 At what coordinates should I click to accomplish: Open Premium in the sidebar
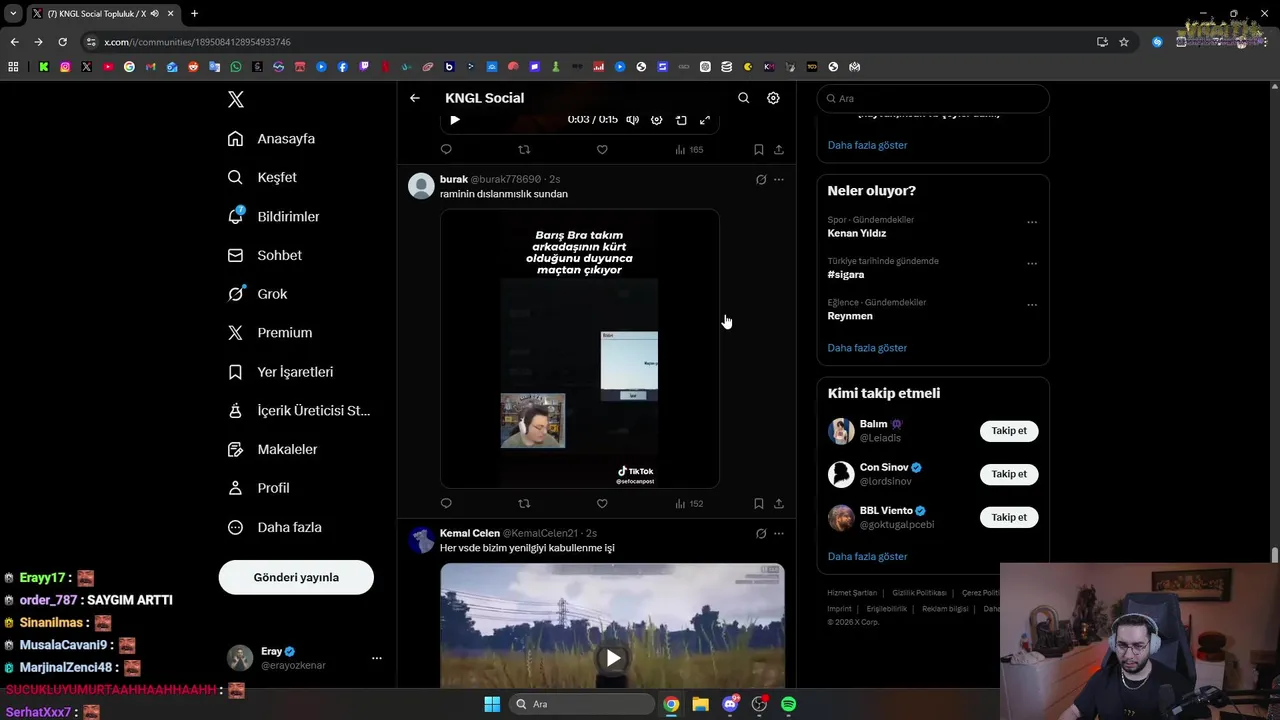(269, 333)
